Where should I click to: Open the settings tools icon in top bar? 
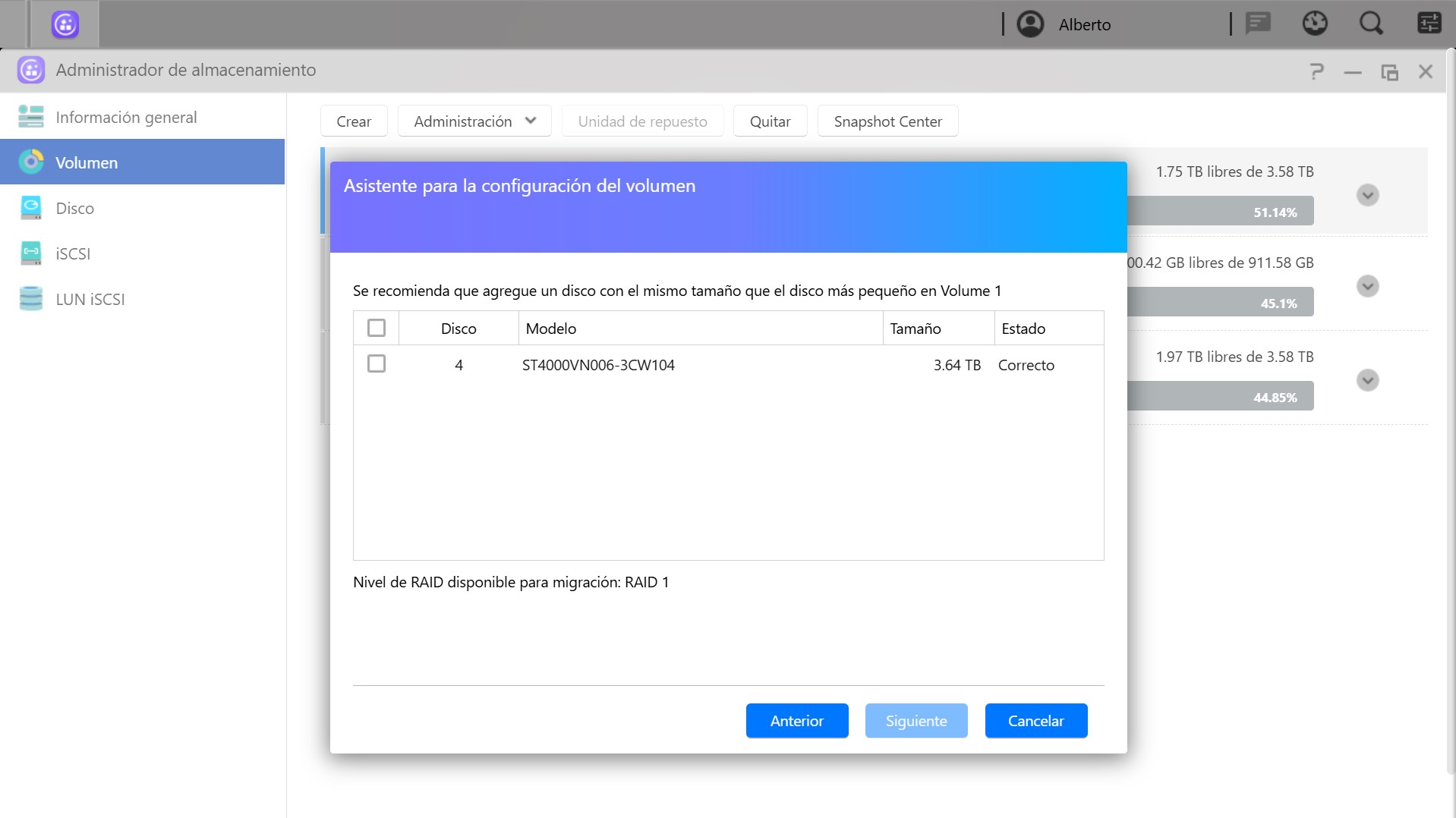(x=1429, y=24)
